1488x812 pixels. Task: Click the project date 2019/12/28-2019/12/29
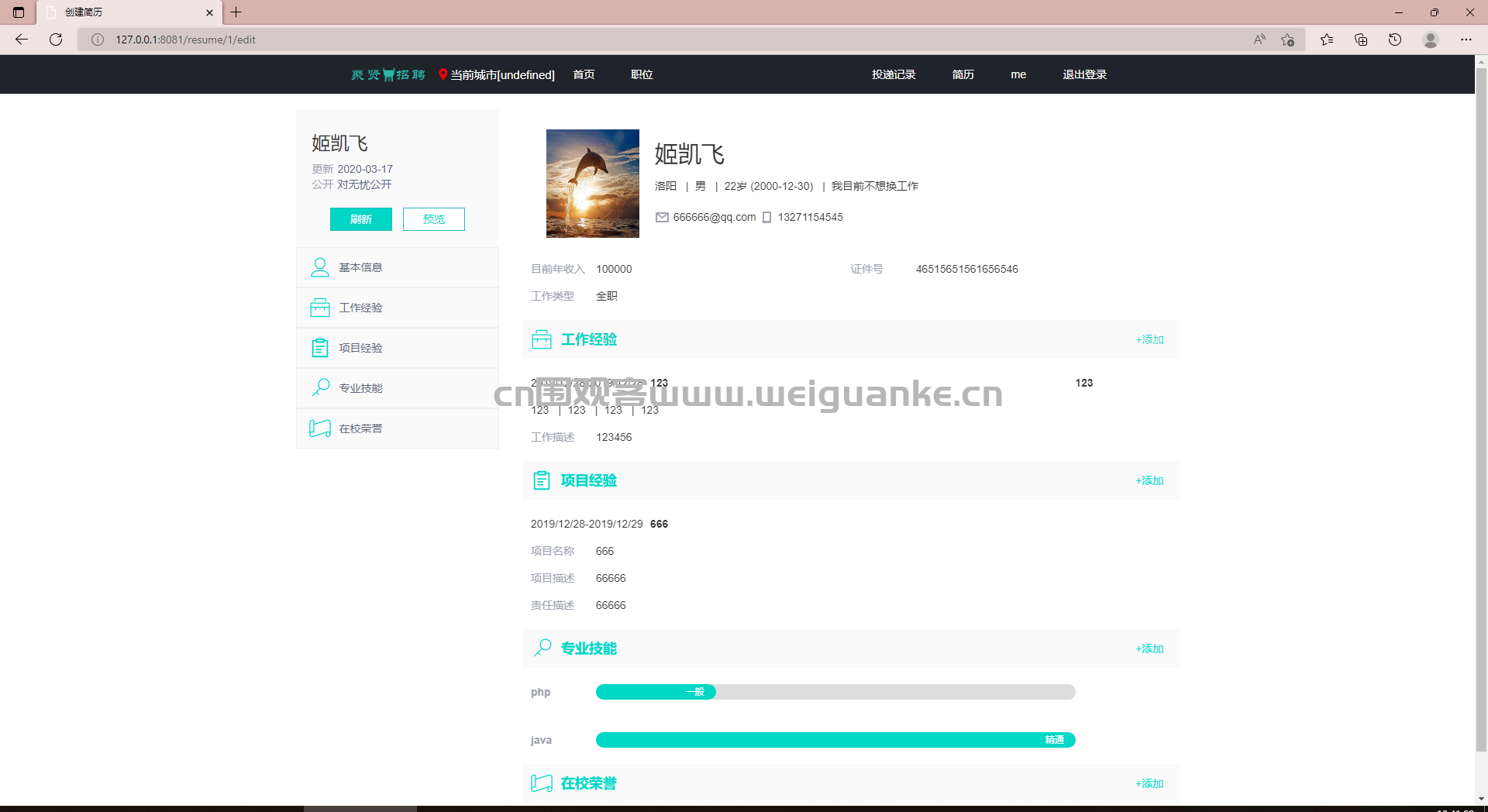[587, 524]
